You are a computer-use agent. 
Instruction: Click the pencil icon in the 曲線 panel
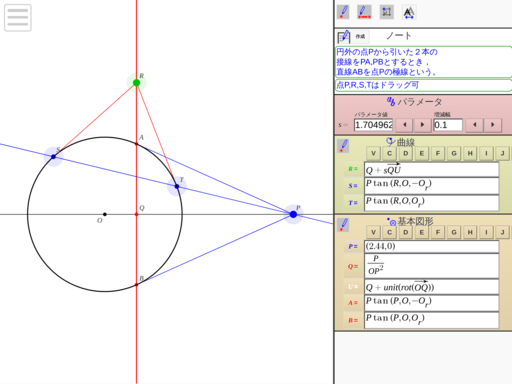pos(343,146)
